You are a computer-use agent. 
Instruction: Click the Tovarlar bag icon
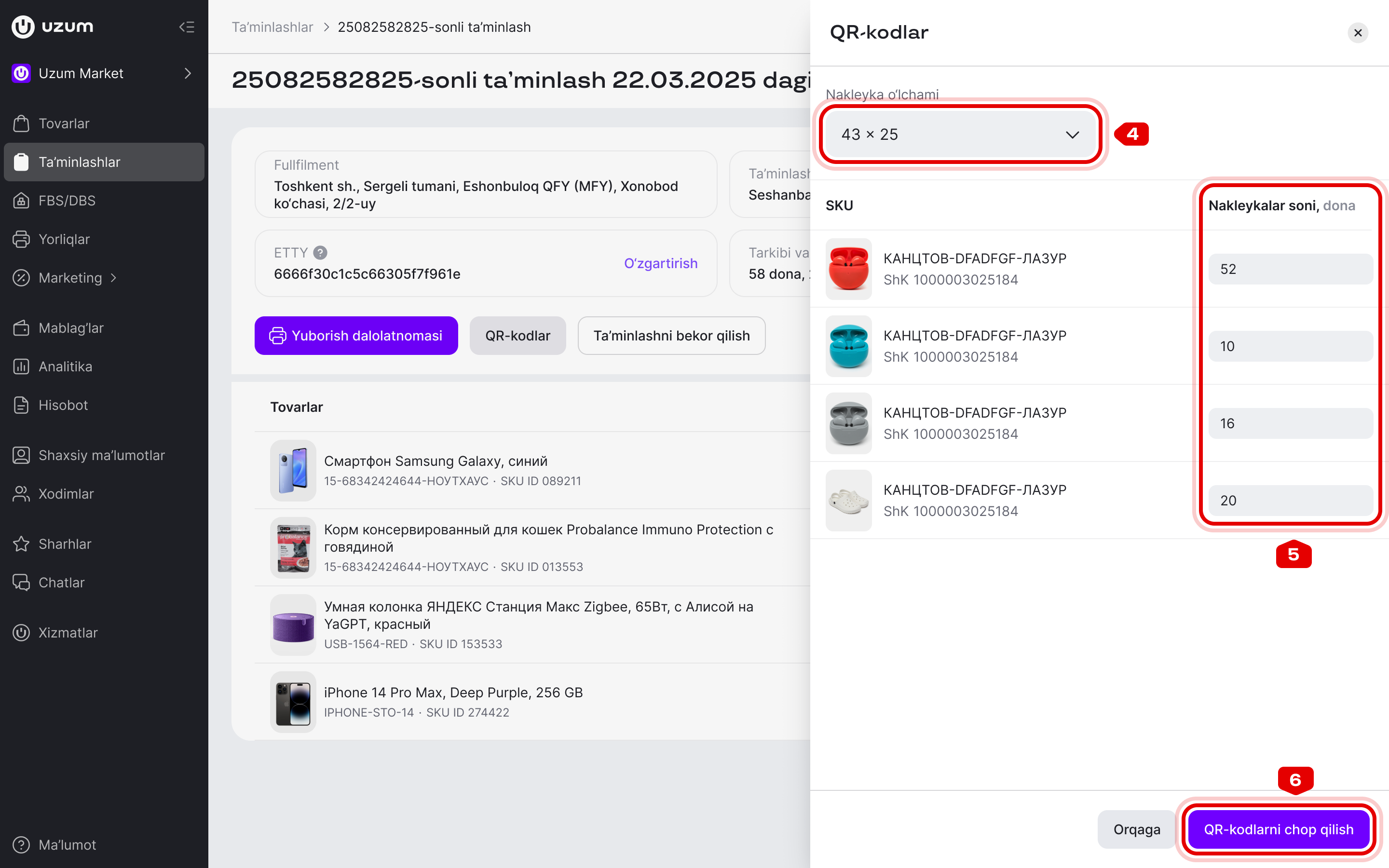21,123
